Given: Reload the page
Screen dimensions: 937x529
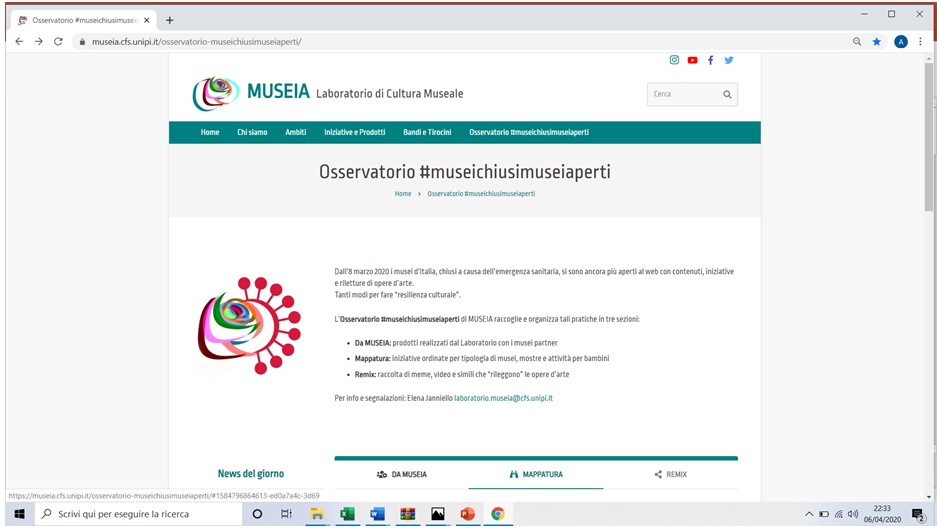Looking at the screenshot, I should click(58, 41).
